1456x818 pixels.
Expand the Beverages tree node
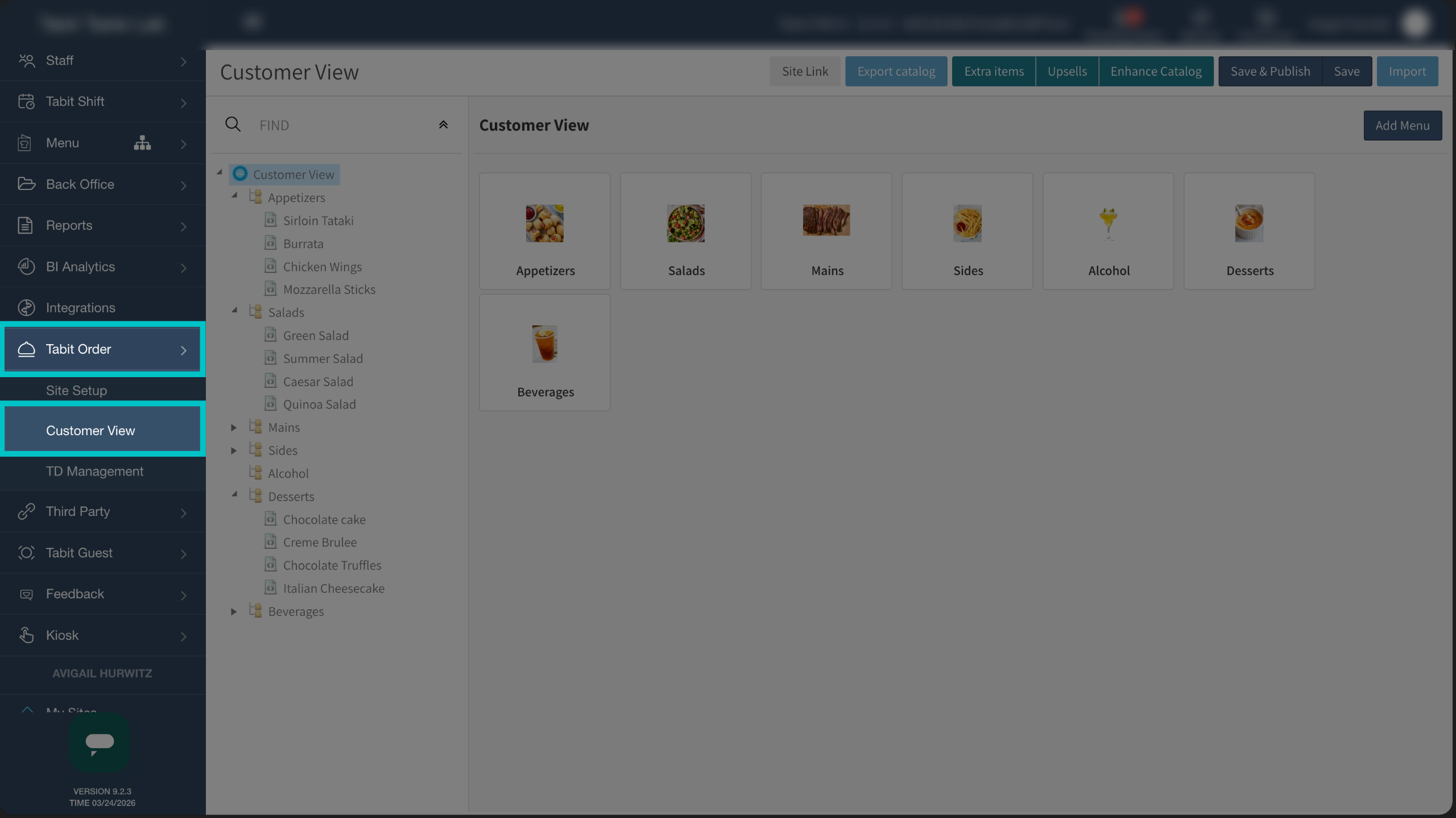pos(234,612)
